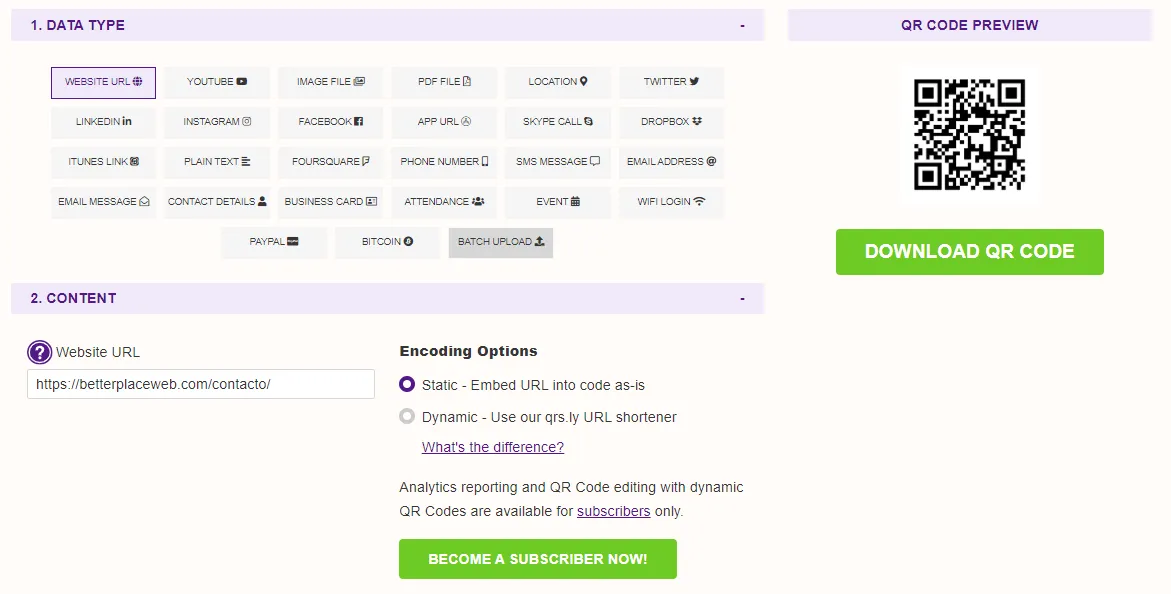Viewport: 1171px width, 594px height.
Task: Open the What's the difference link
Action: [492, 447]
